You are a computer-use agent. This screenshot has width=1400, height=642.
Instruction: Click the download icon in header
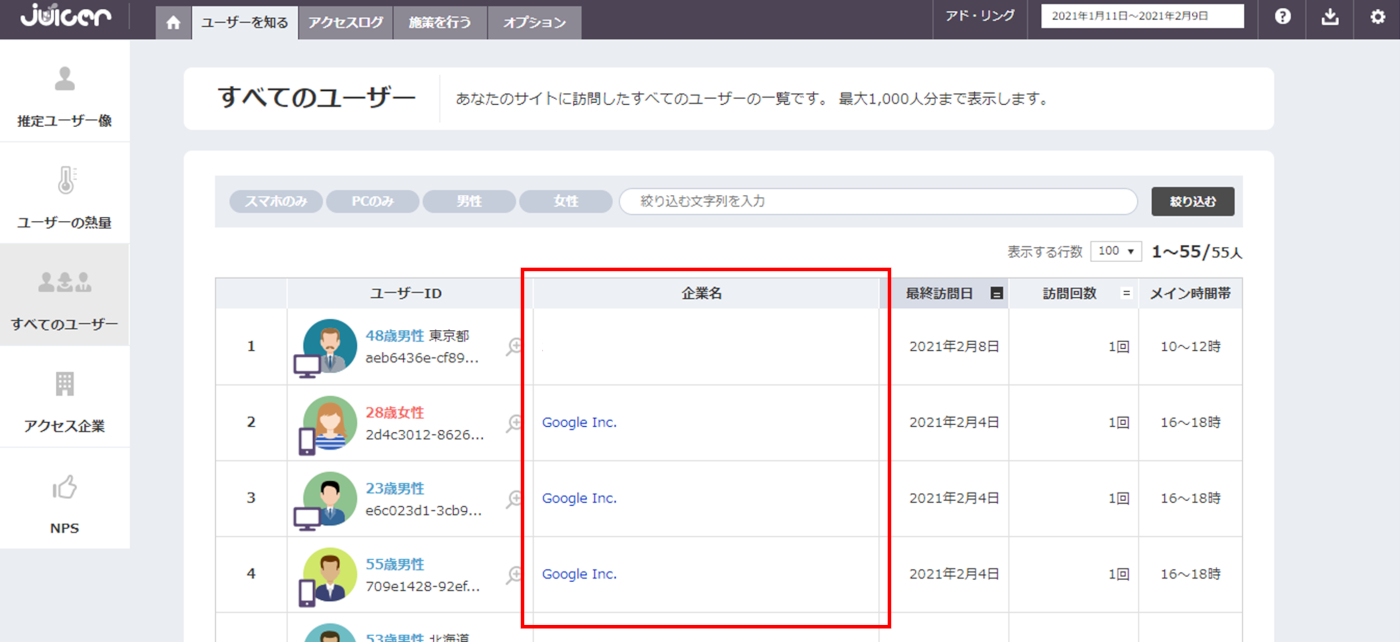pos(1329,17)
